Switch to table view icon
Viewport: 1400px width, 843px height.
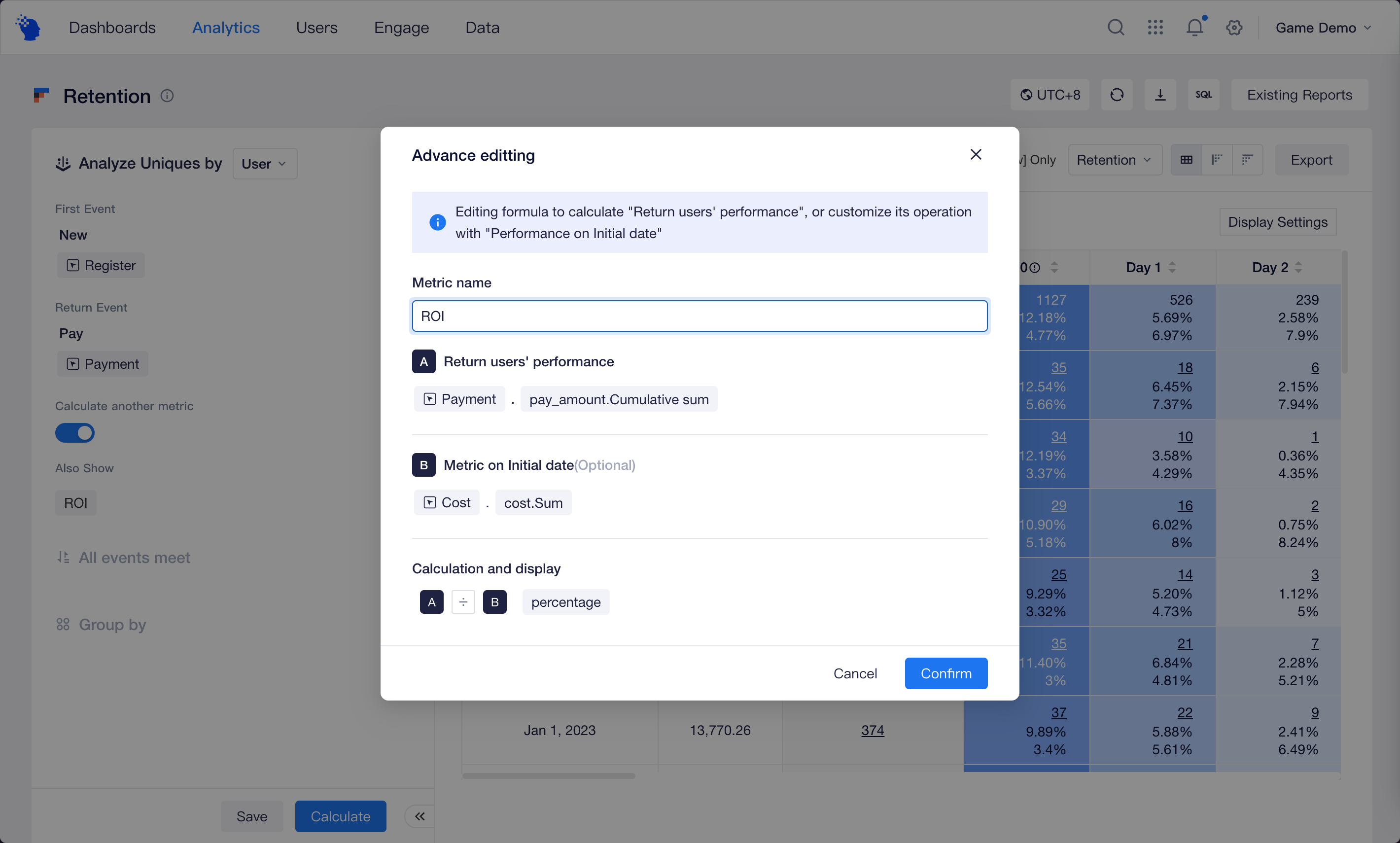point(1186,160)
